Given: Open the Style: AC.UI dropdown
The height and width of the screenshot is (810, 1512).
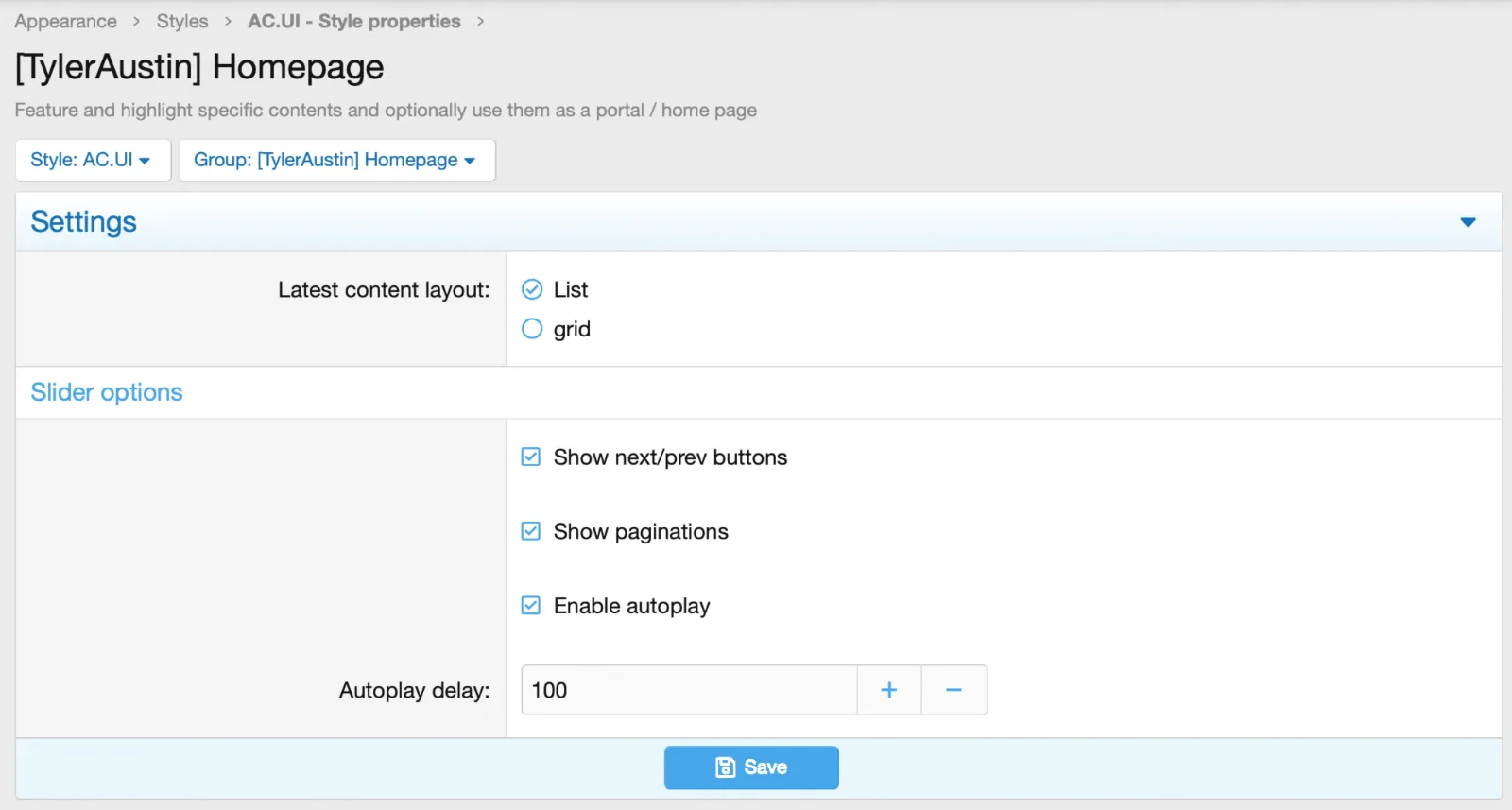Looking at the screenshot, I should (92, 160).
